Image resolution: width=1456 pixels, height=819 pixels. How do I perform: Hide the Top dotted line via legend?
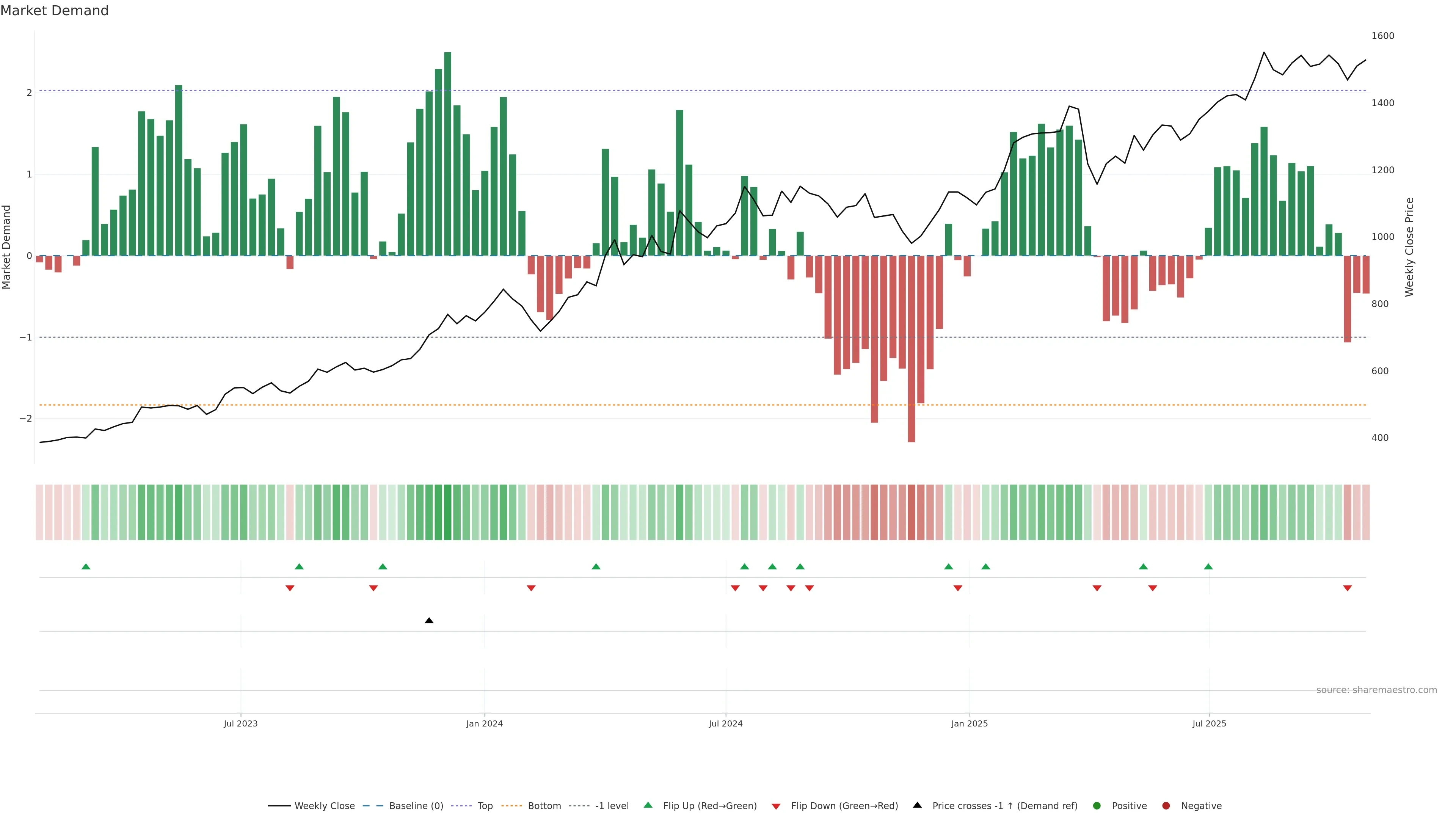[485, 806]
